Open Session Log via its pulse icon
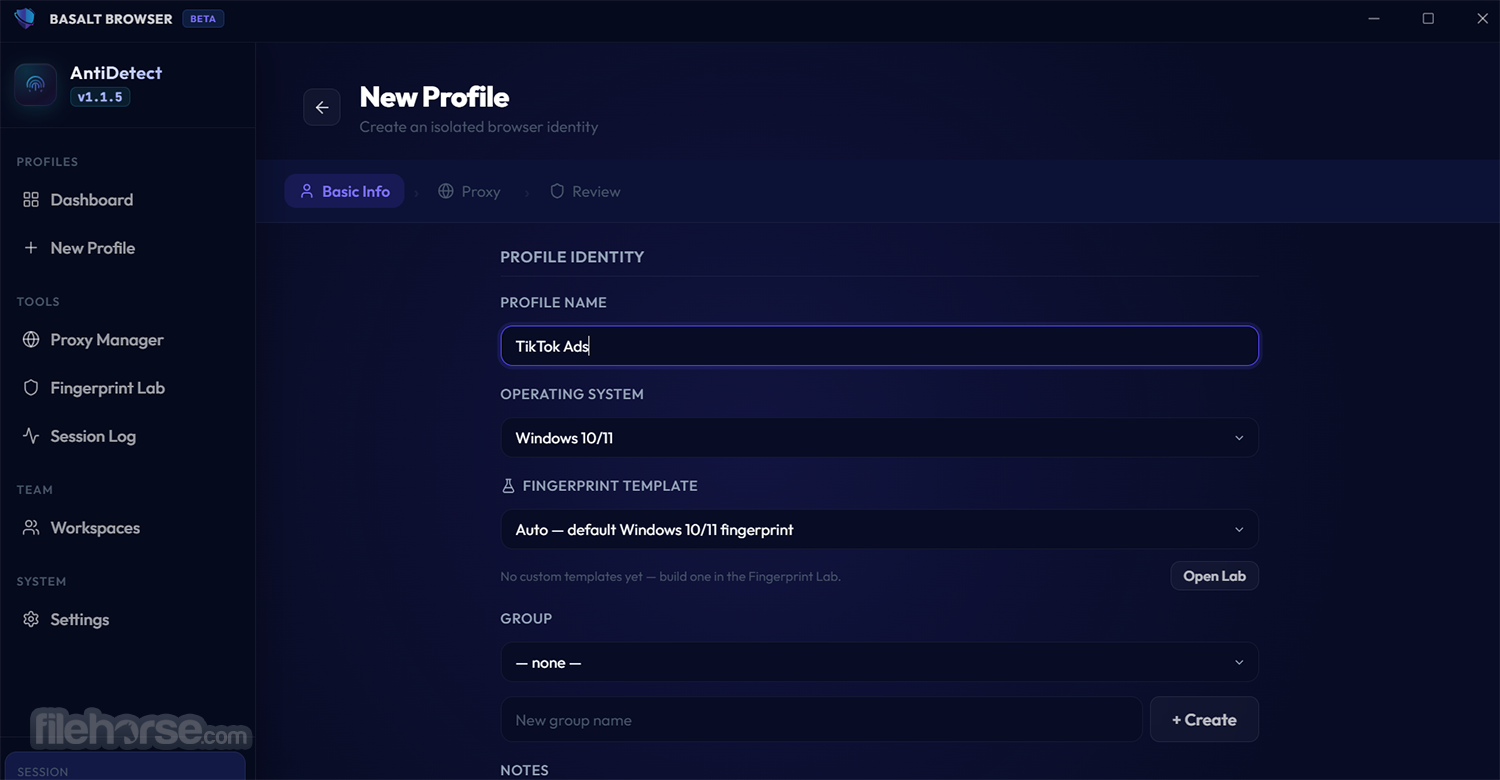 [31, 436]
